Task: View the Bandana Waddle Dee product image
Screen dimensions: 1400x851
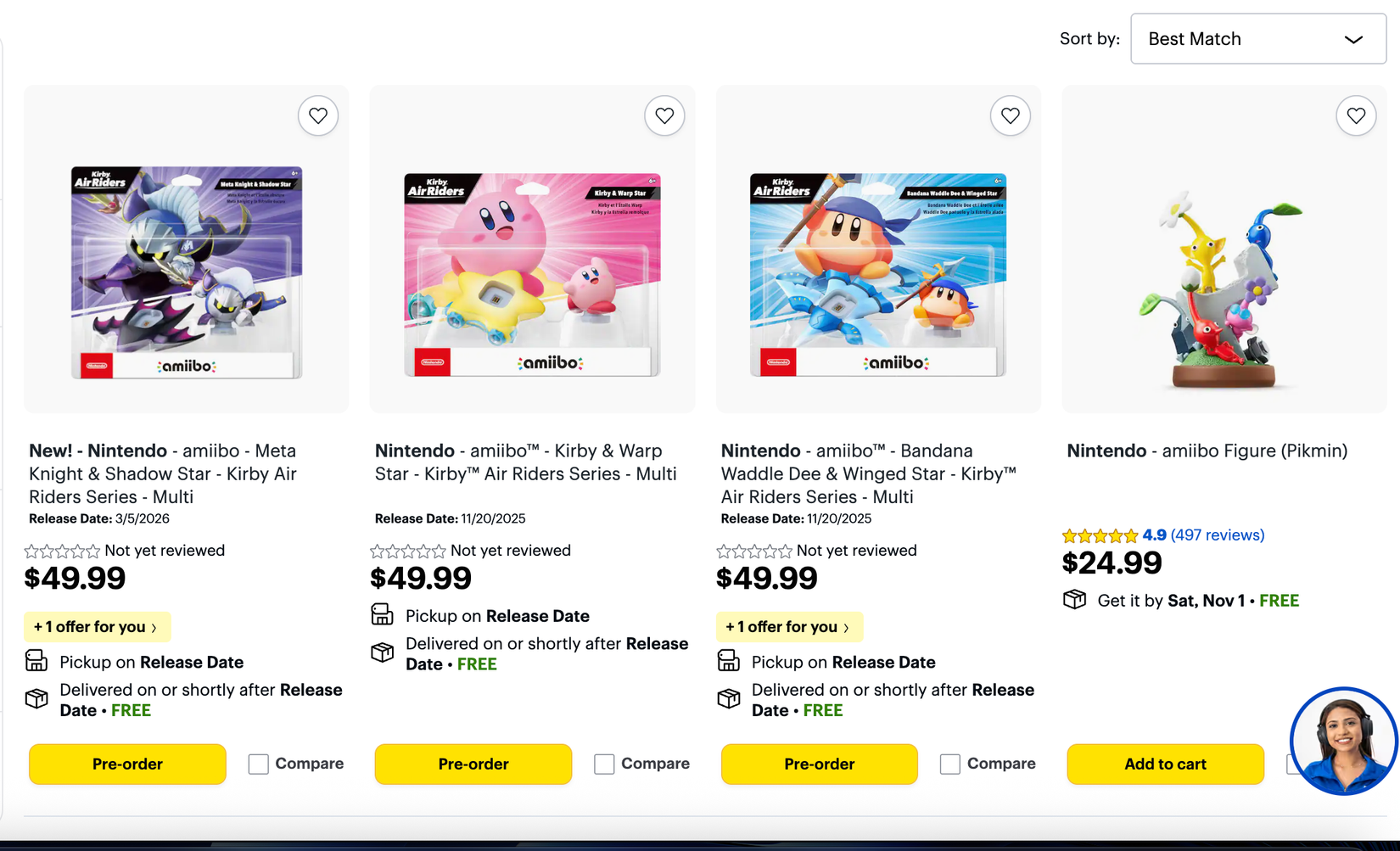Action: pos(878,273)
